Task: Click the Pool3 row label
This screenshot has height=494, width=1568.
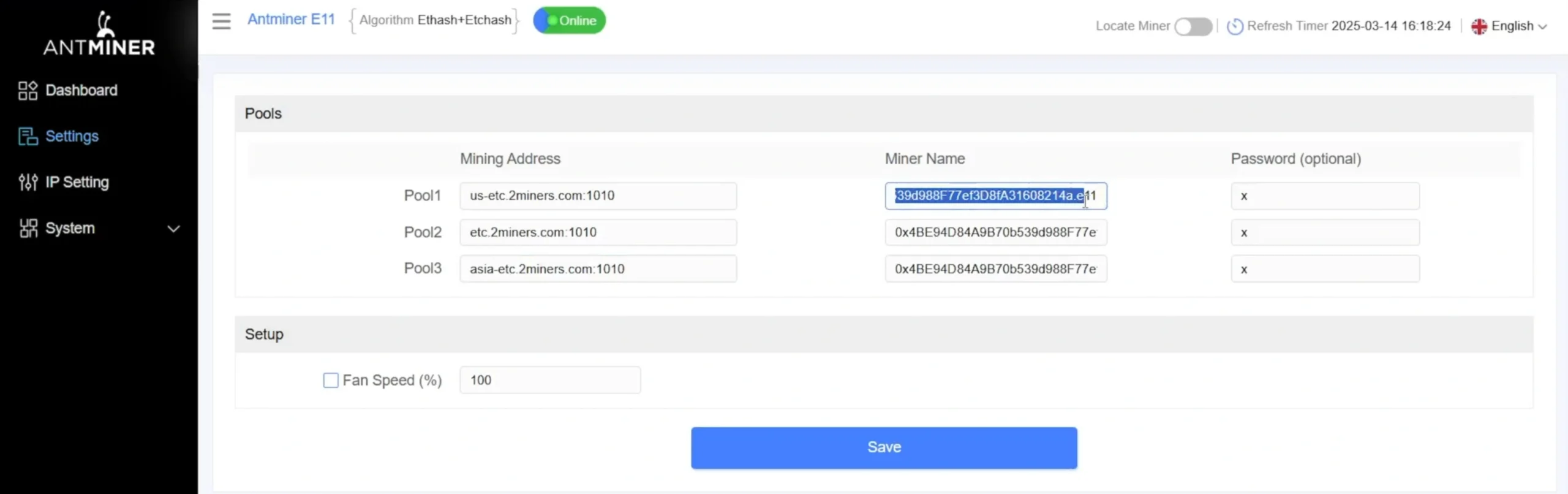Action: [x=423, y=268]
